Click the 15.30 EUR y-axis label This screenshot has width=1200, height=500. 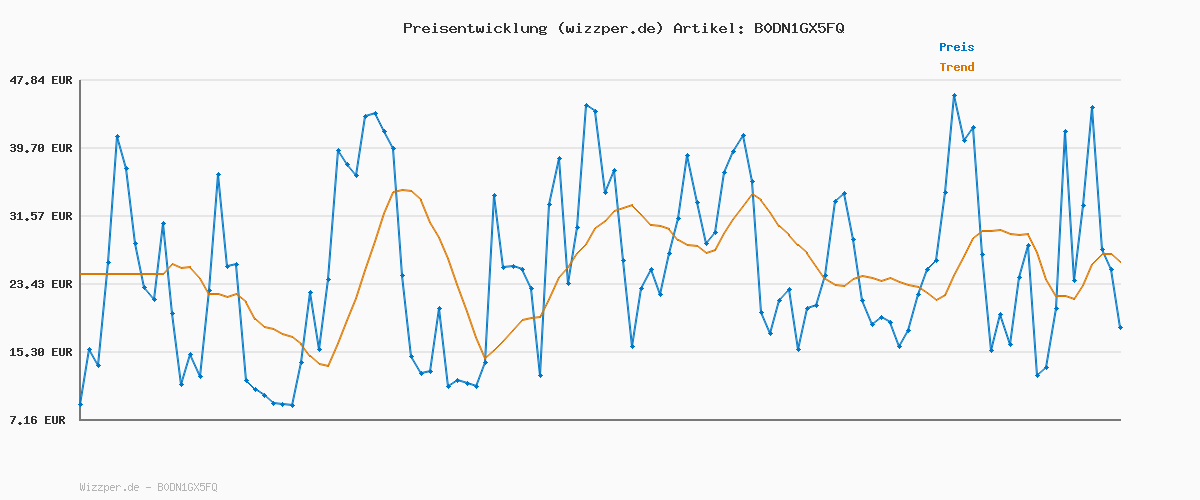coord(41,352)
